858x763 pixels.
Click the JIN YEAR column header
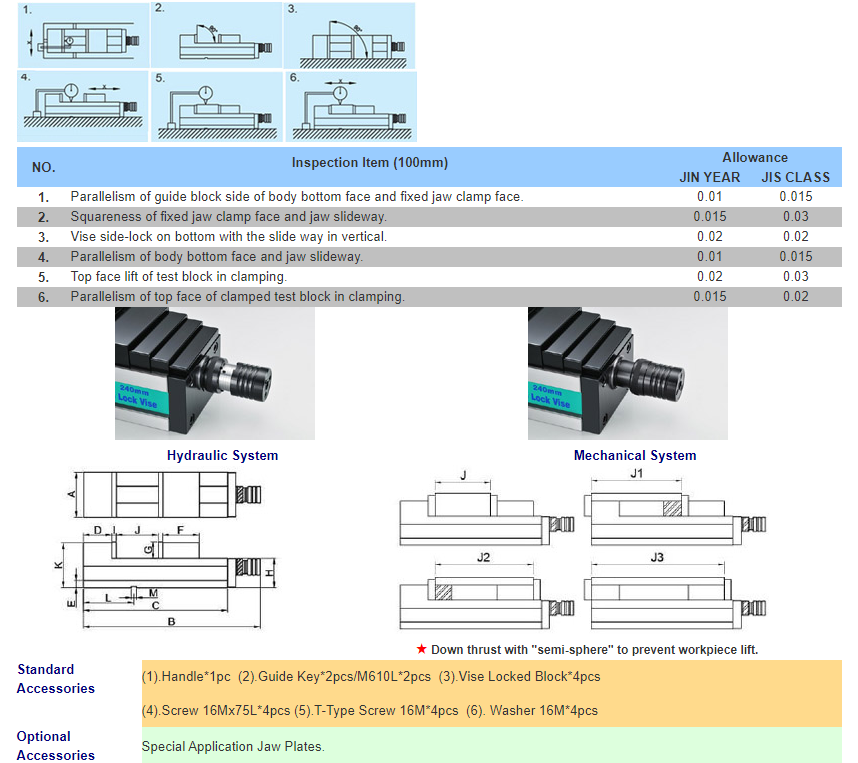coord(710,177)
